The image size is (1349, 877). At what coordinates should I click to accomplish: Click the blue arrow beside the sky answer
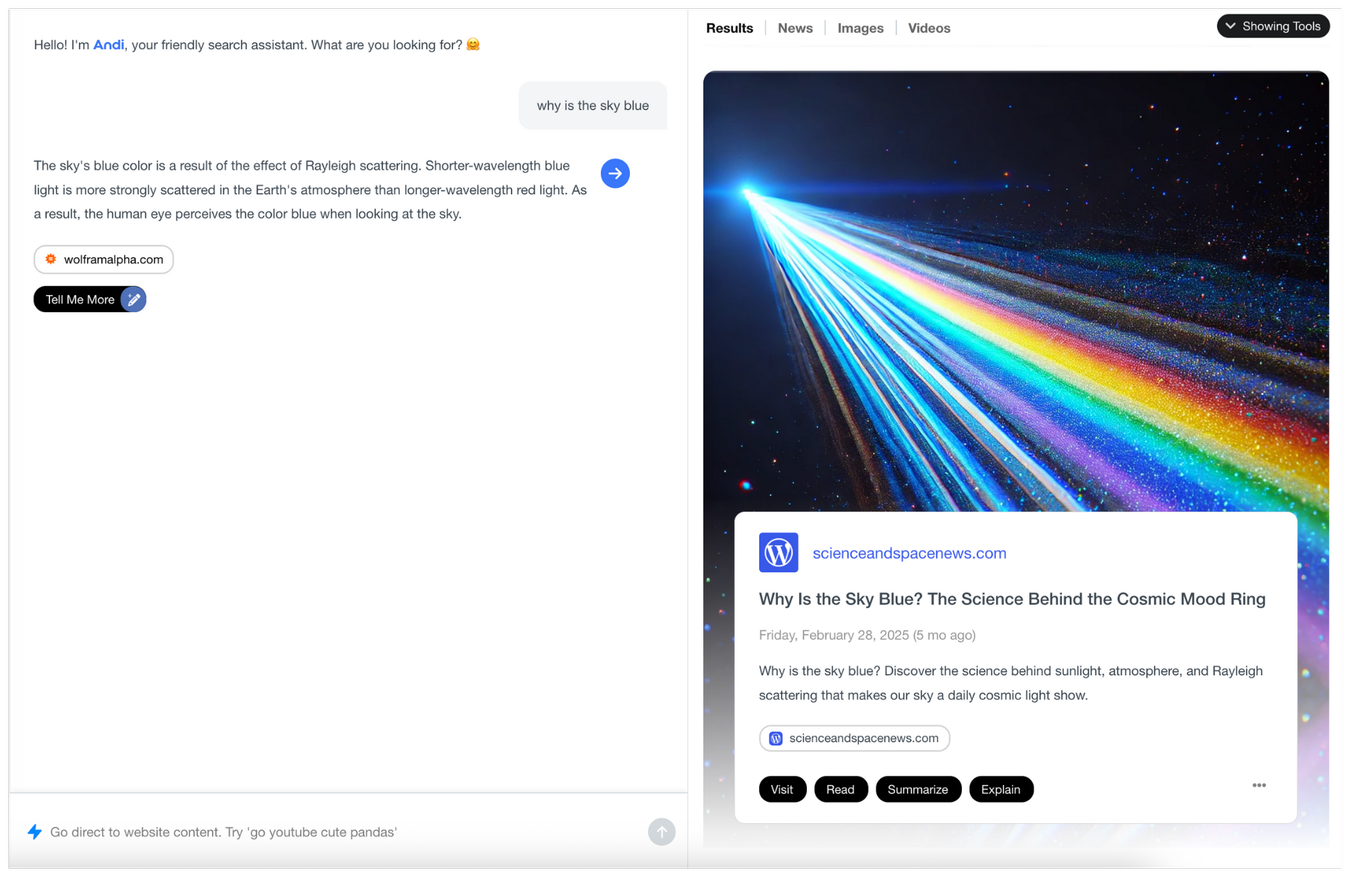[x=614, y=173]
